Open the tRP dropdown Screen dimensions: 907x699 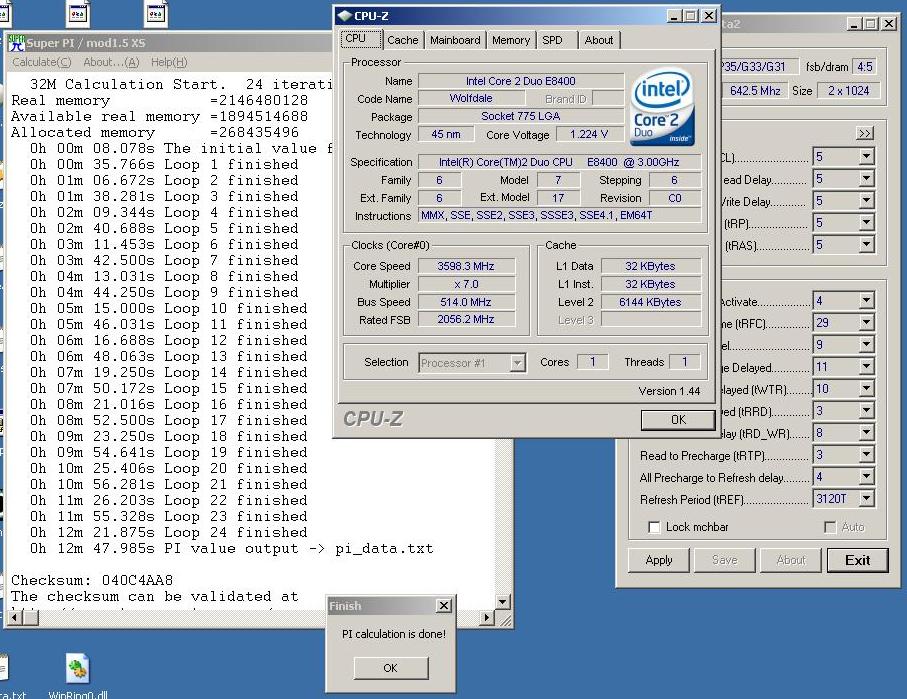tap(866, 223)
